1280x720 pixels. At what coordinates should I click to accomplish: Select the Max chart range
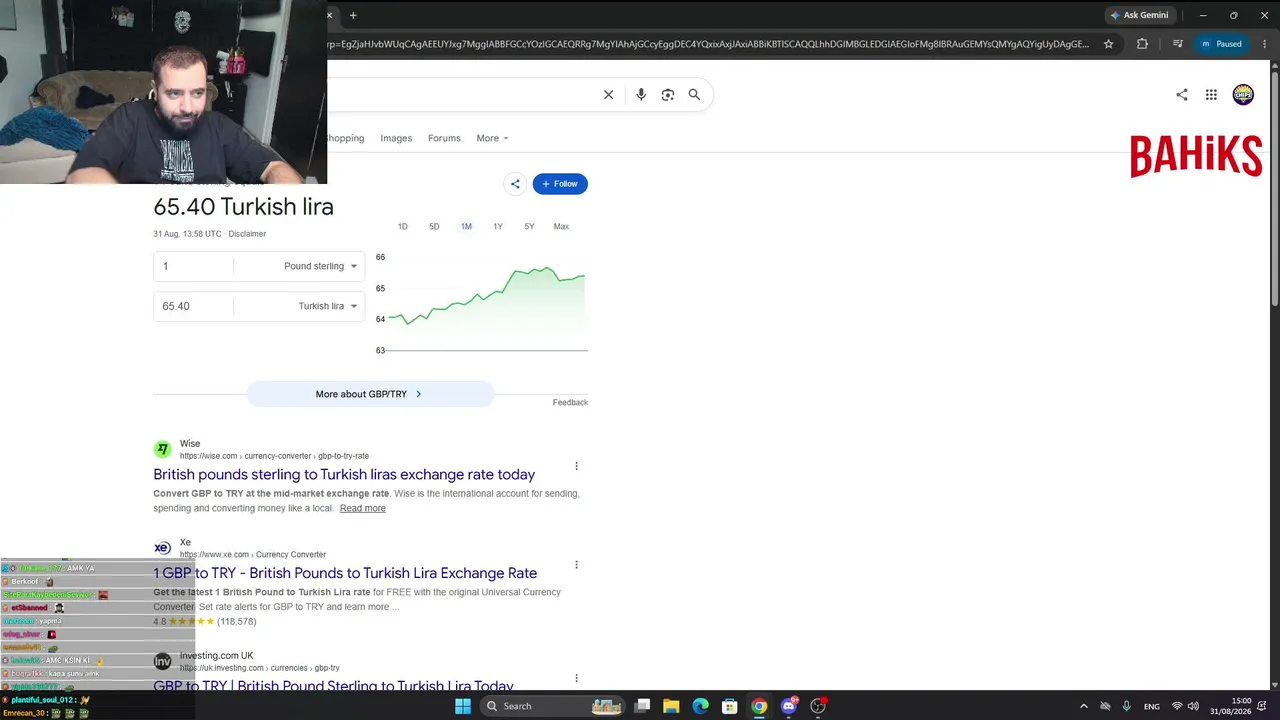(x=561, y=226)
